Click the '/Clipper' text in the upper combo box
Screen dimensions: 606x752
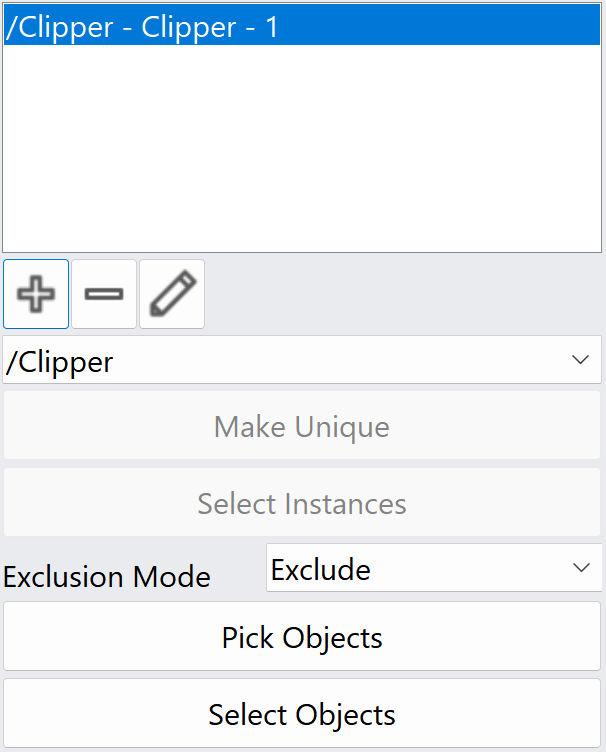click(x=59, y=363)
